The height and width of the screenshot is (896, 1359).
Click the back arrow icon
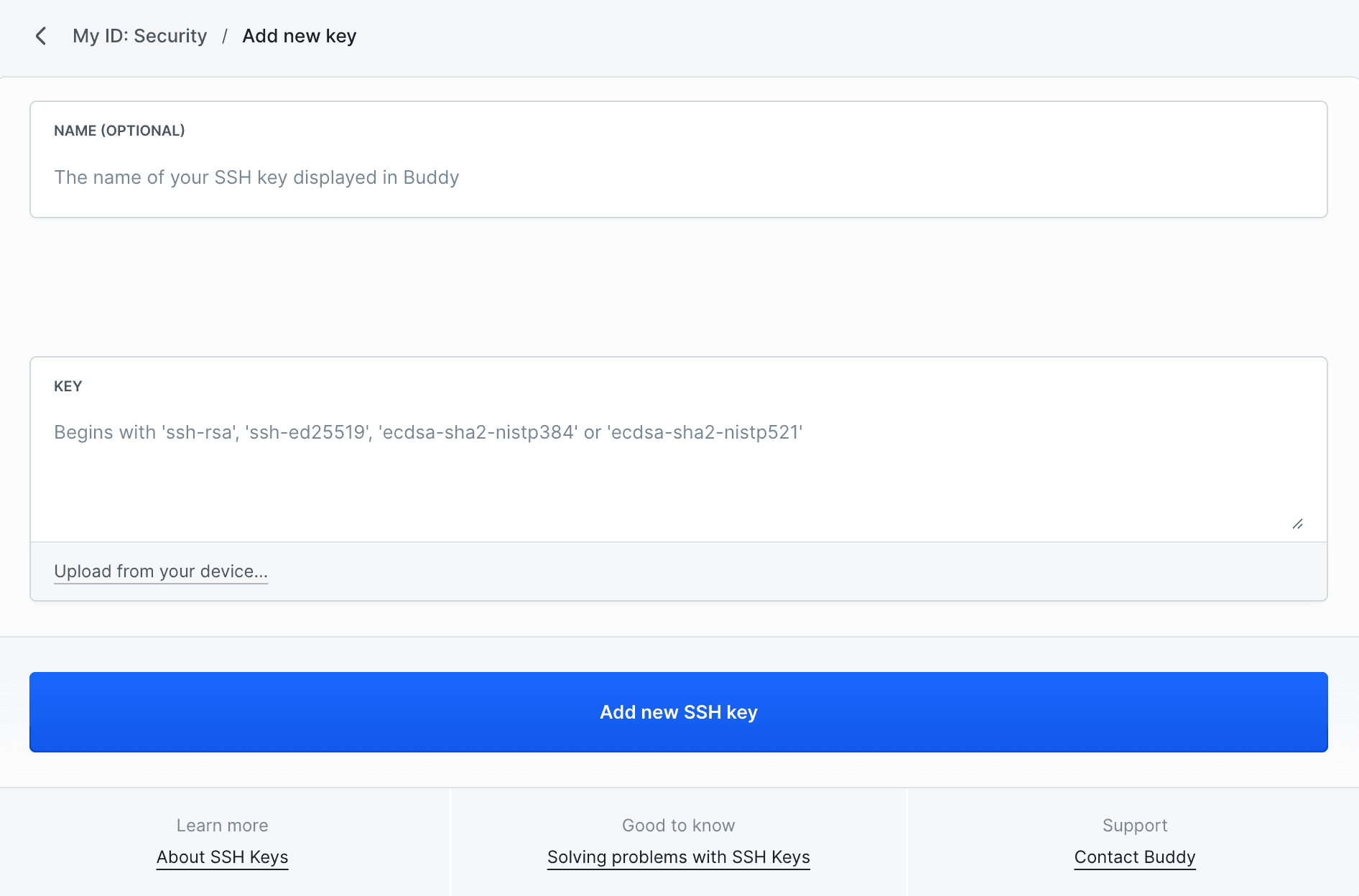(41, 36)
